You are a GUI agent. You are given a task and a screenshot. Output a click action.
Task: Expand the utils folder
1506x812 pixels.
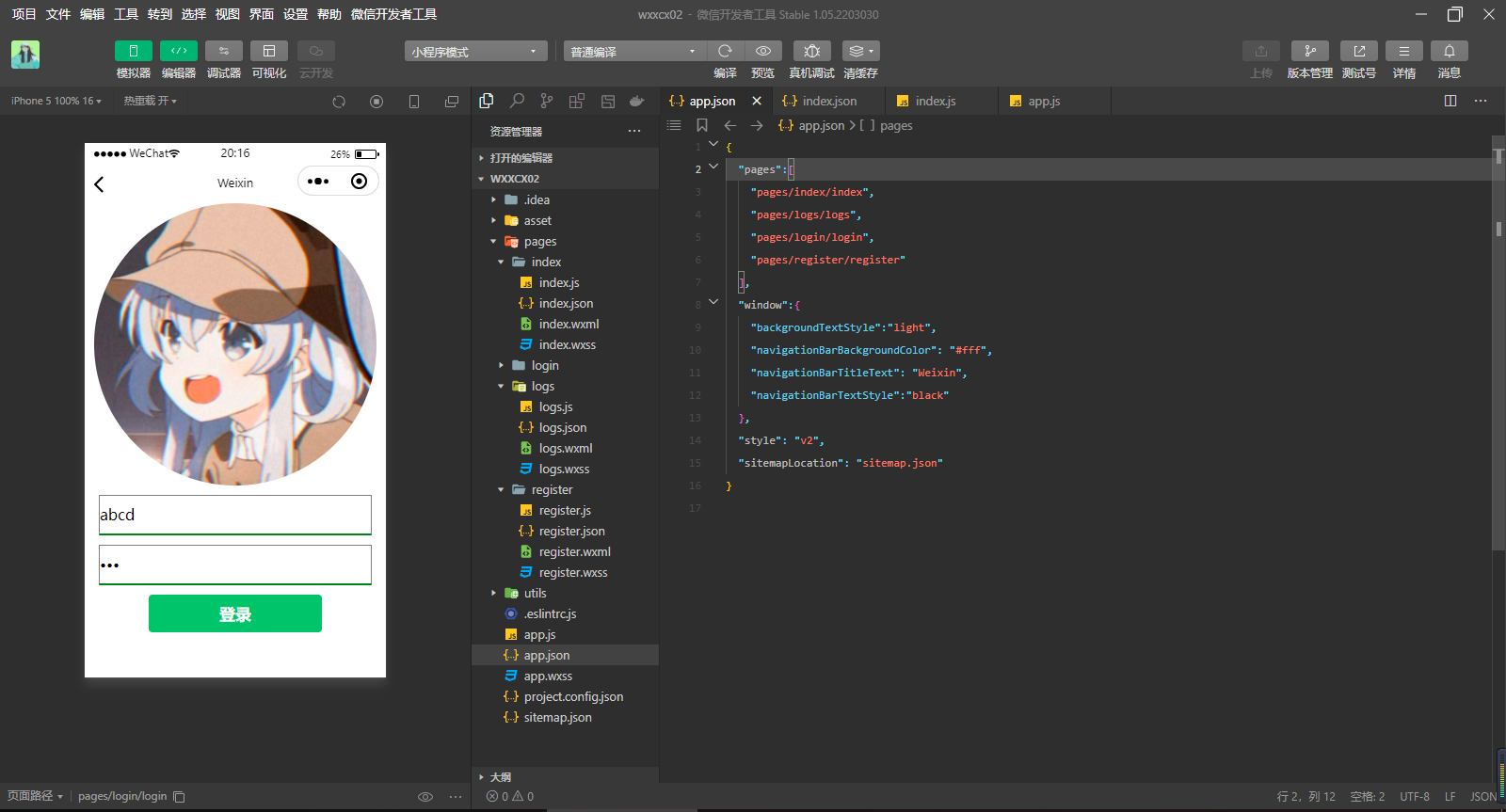[565, 593]
